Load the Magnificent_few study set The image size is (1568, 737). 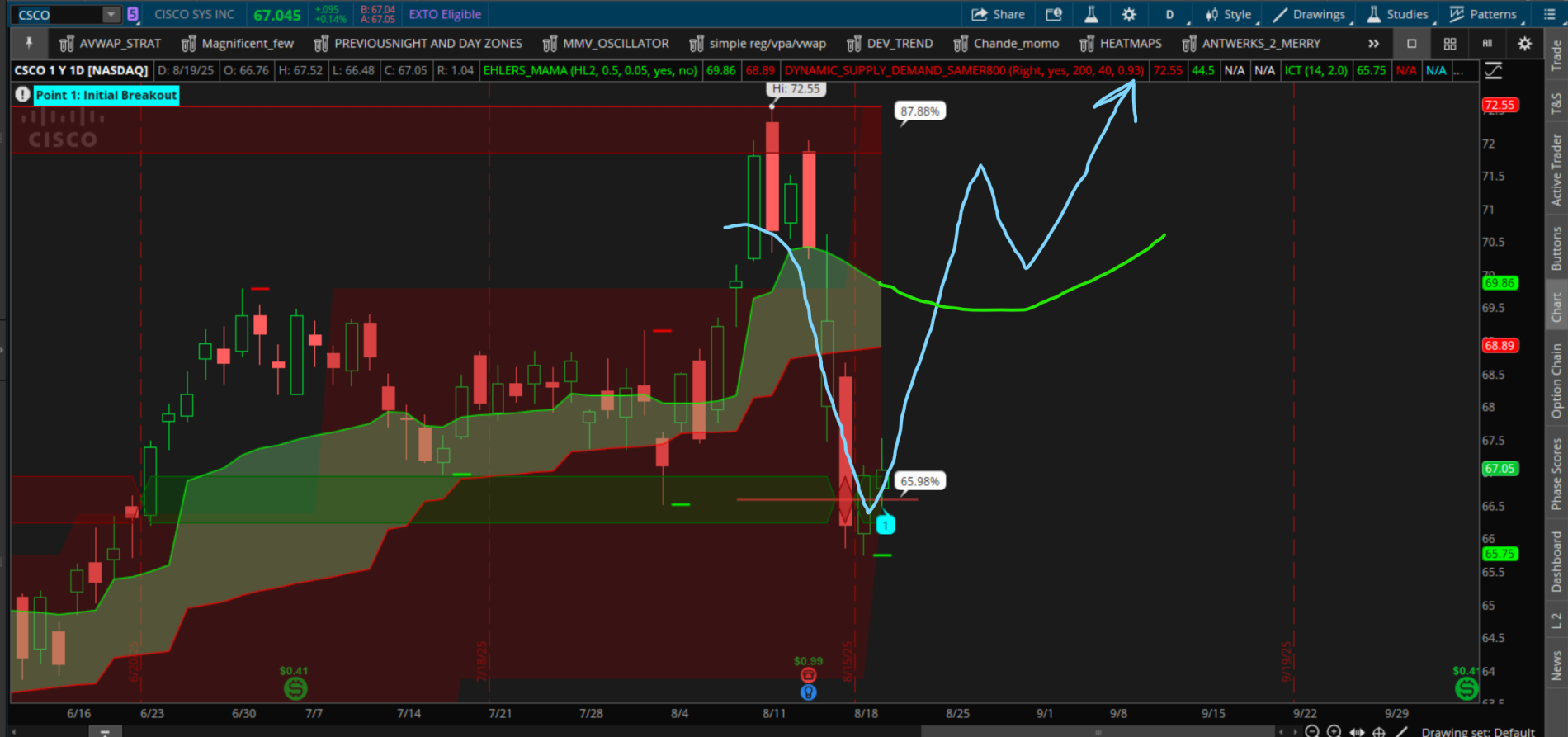point(238,44)
